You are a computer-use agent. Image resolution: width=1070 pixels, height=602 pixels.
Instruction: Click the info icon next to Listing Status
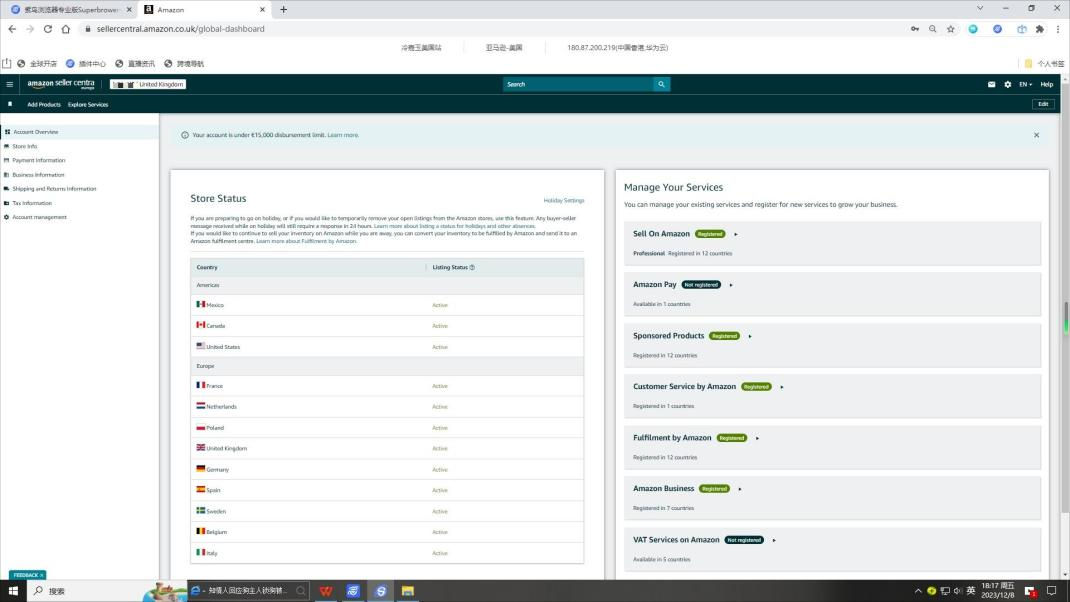[472, 268]
